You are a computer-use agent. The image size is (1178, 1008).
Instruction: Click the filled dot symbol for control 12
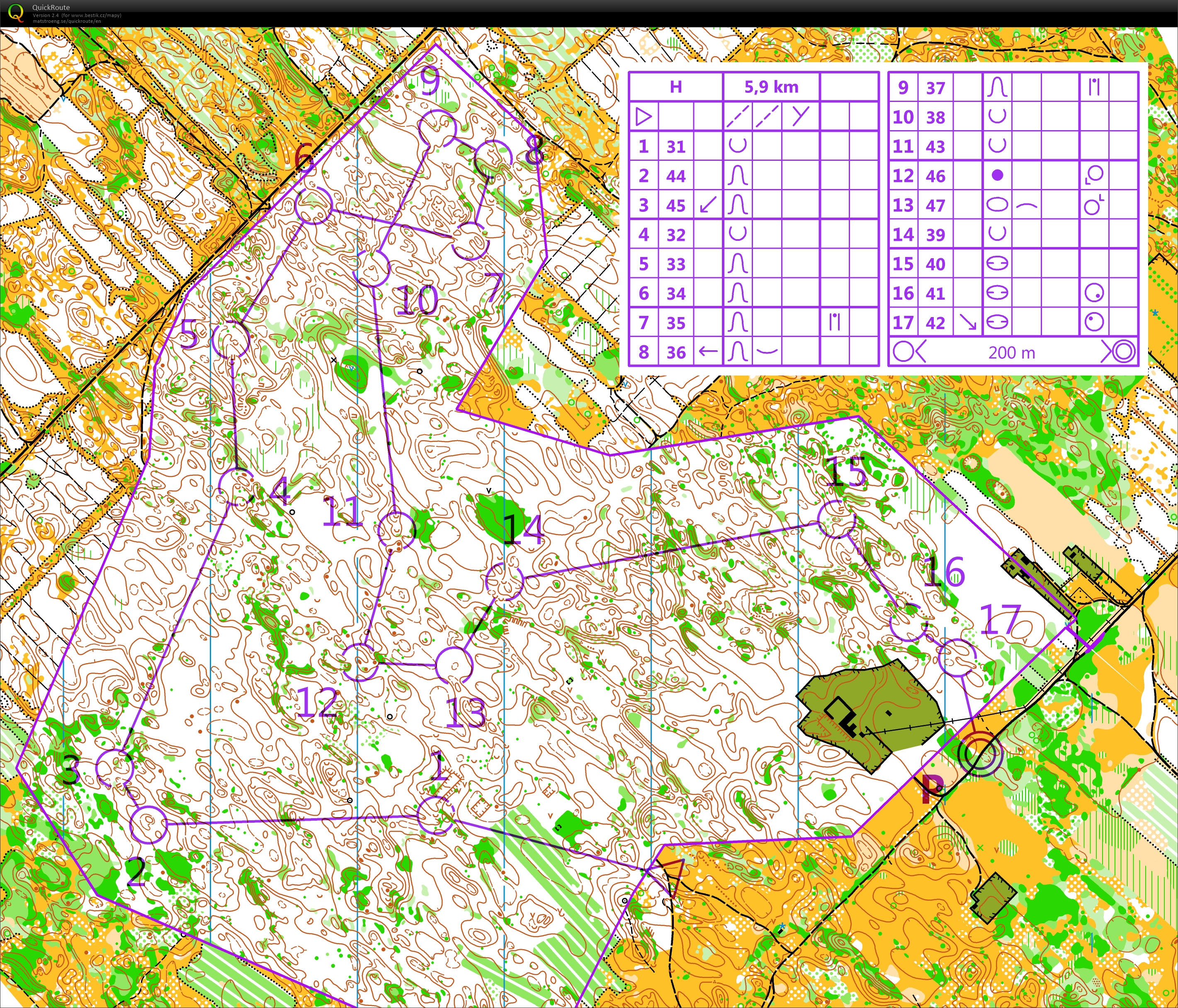[997, 176]
